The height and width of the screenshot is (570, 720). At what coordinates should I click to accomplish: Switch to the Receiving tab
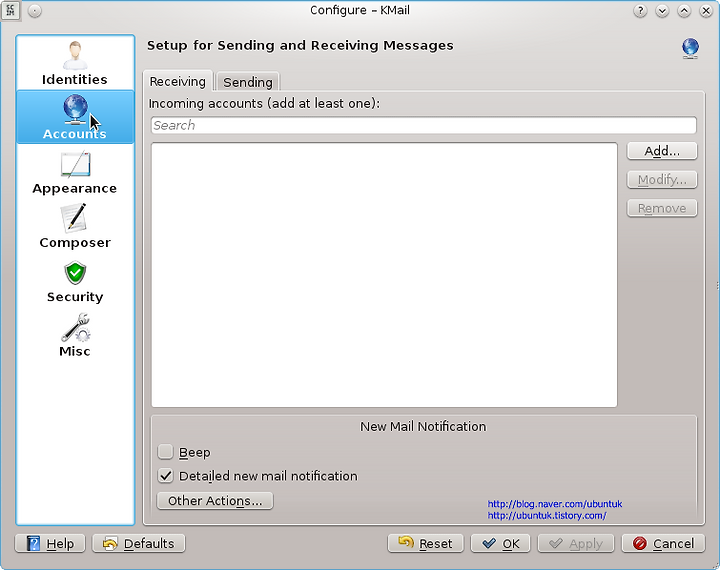click(178, 81)
